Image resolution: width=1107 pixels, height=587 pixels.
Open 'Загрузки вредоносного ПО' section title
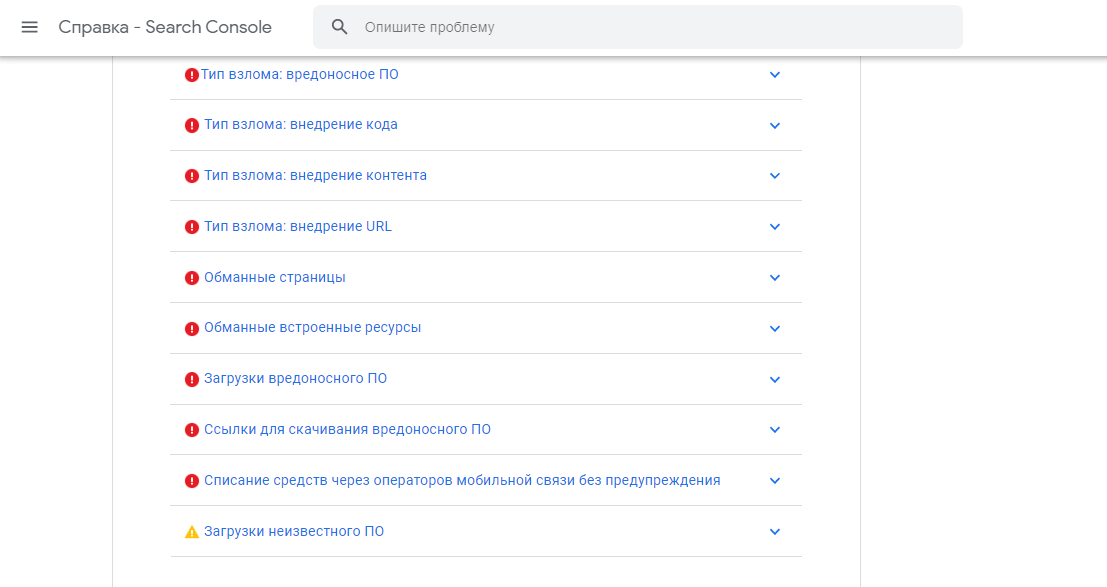tap(295, 379)
